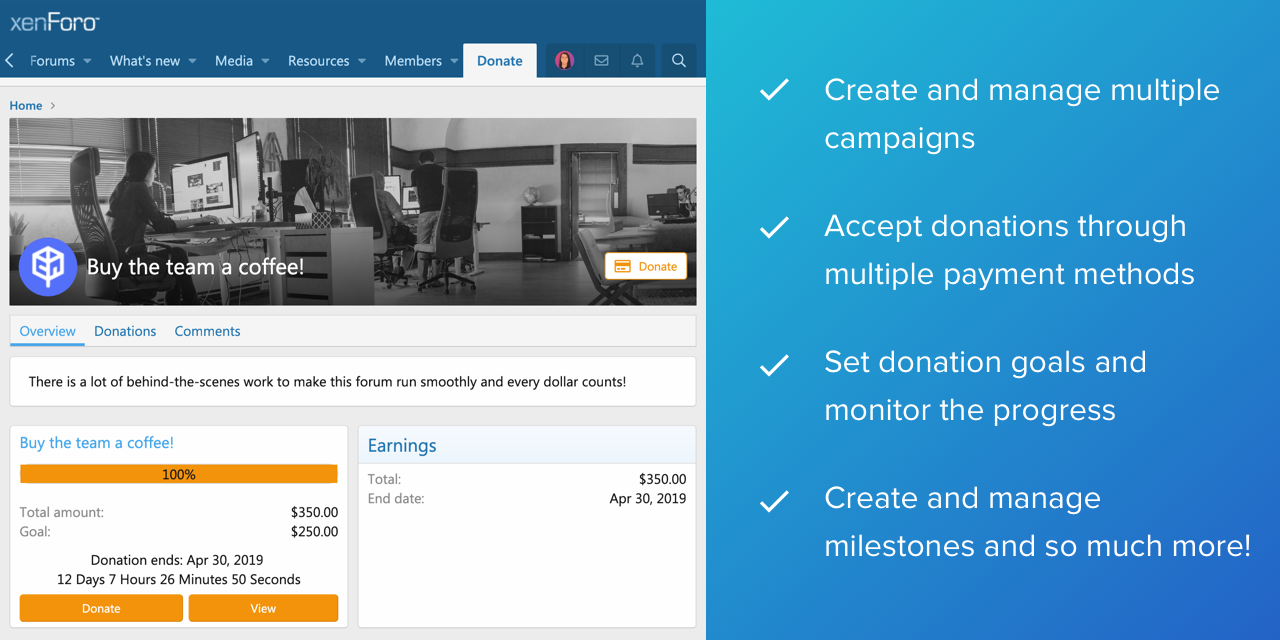This screenshot has height=640, width=1280.
Task: Select the Donate navigation tab
Action: (x=499, y=61)
